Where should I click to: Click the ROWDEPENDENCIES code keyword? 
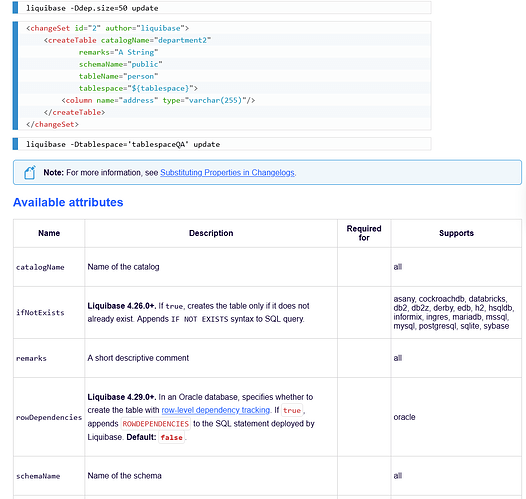pos(156,424)
